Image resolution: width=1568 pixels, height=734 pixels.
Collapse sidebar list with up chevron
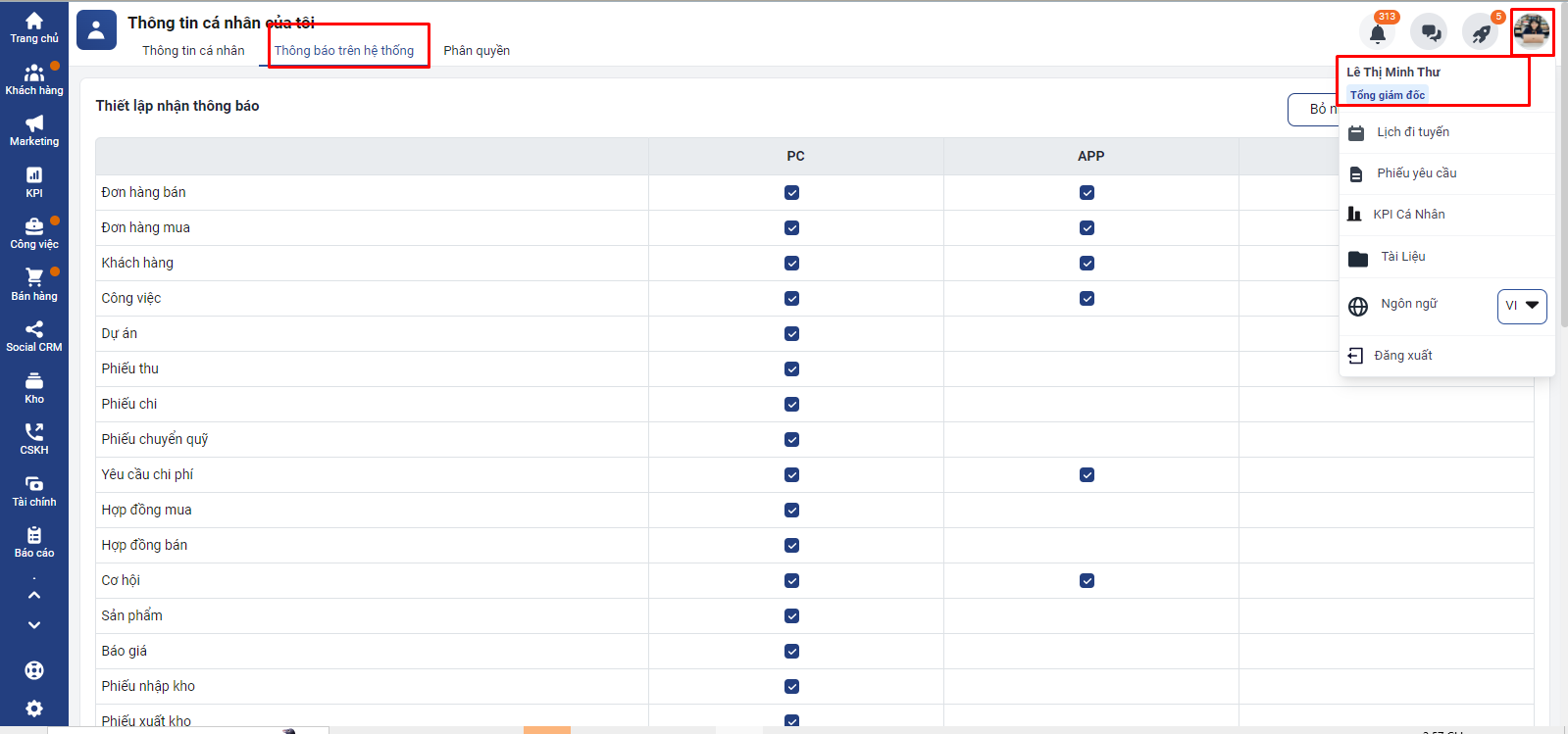click(34, 595)
